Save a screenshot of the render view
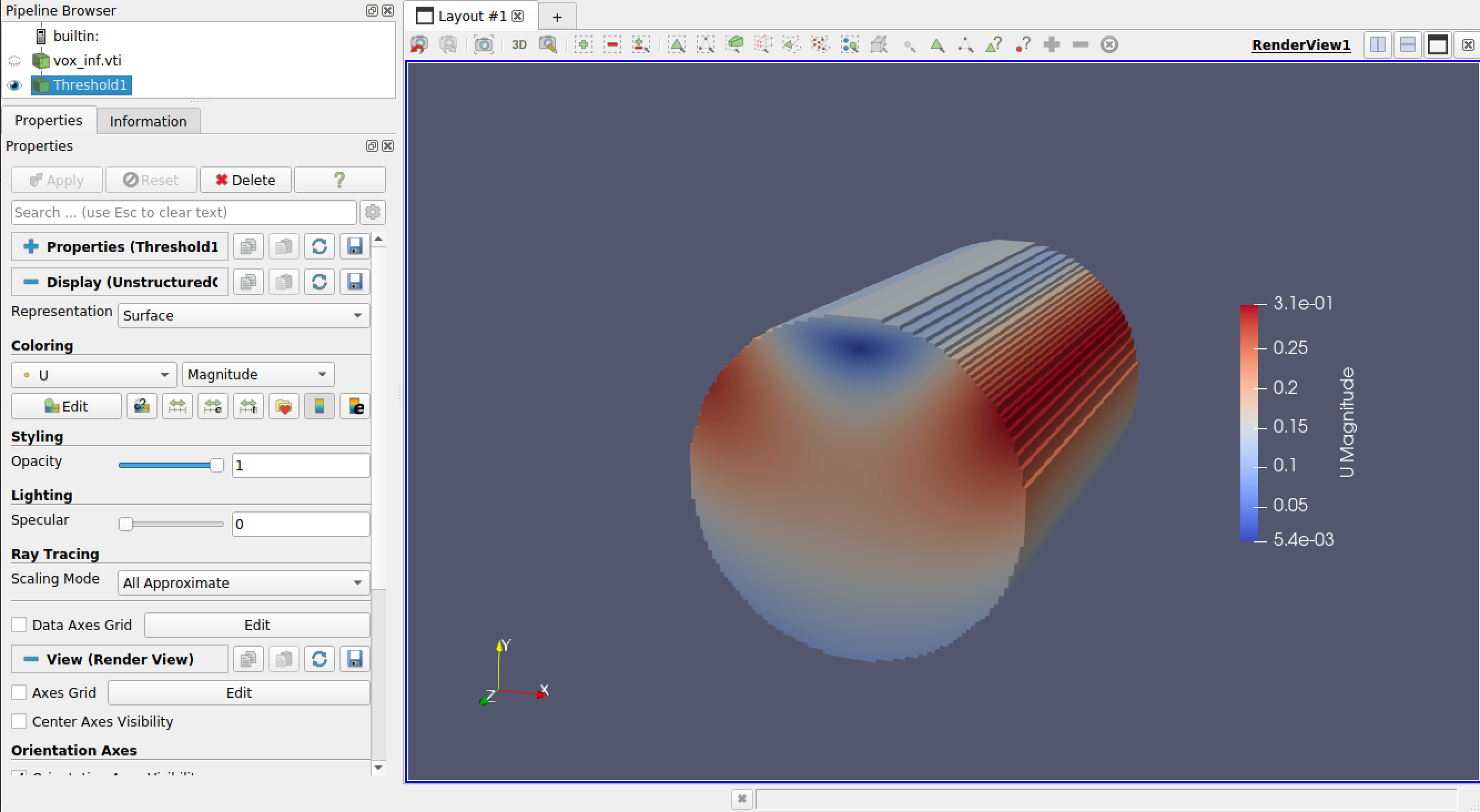Viewport: 1480px width, 812px height. tap(483, 44)
